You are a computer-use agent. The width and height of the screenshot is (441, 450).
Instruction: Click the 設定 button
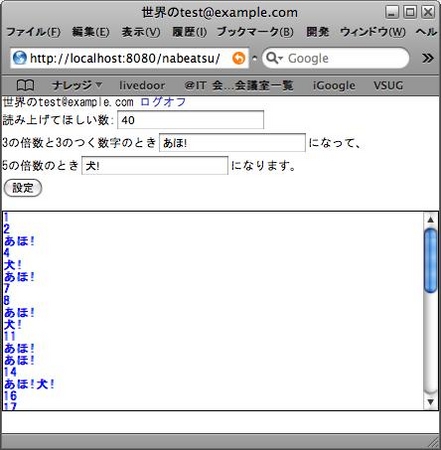23,188
